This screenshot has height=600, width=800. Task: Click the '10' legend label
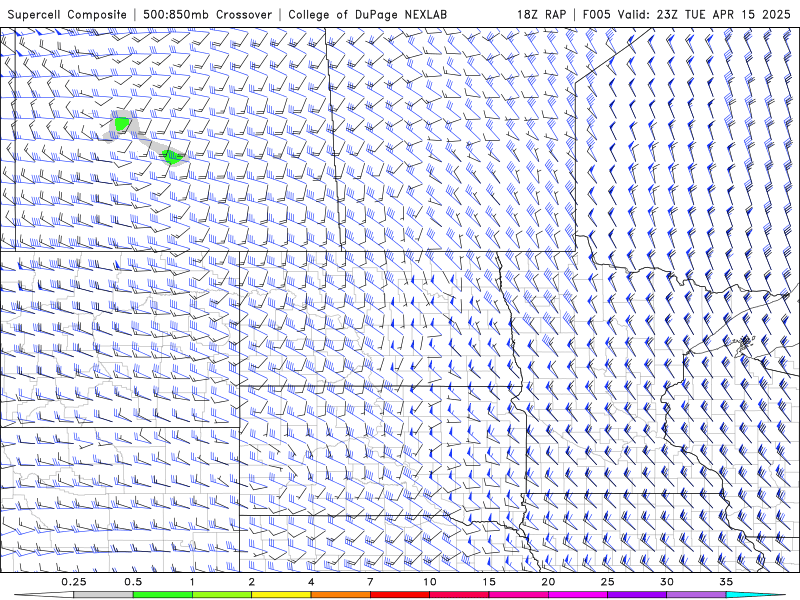click(430, 582)
